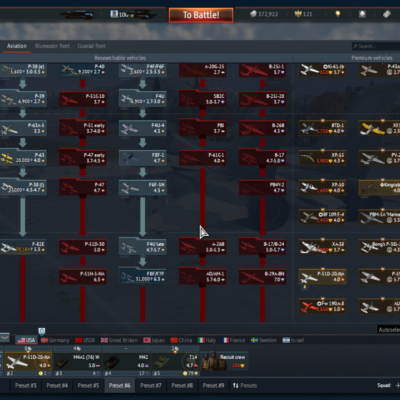Switch to the Aviation tab
Image resolution: width=400 pixels, height=400 pixels.
[17, 46]
